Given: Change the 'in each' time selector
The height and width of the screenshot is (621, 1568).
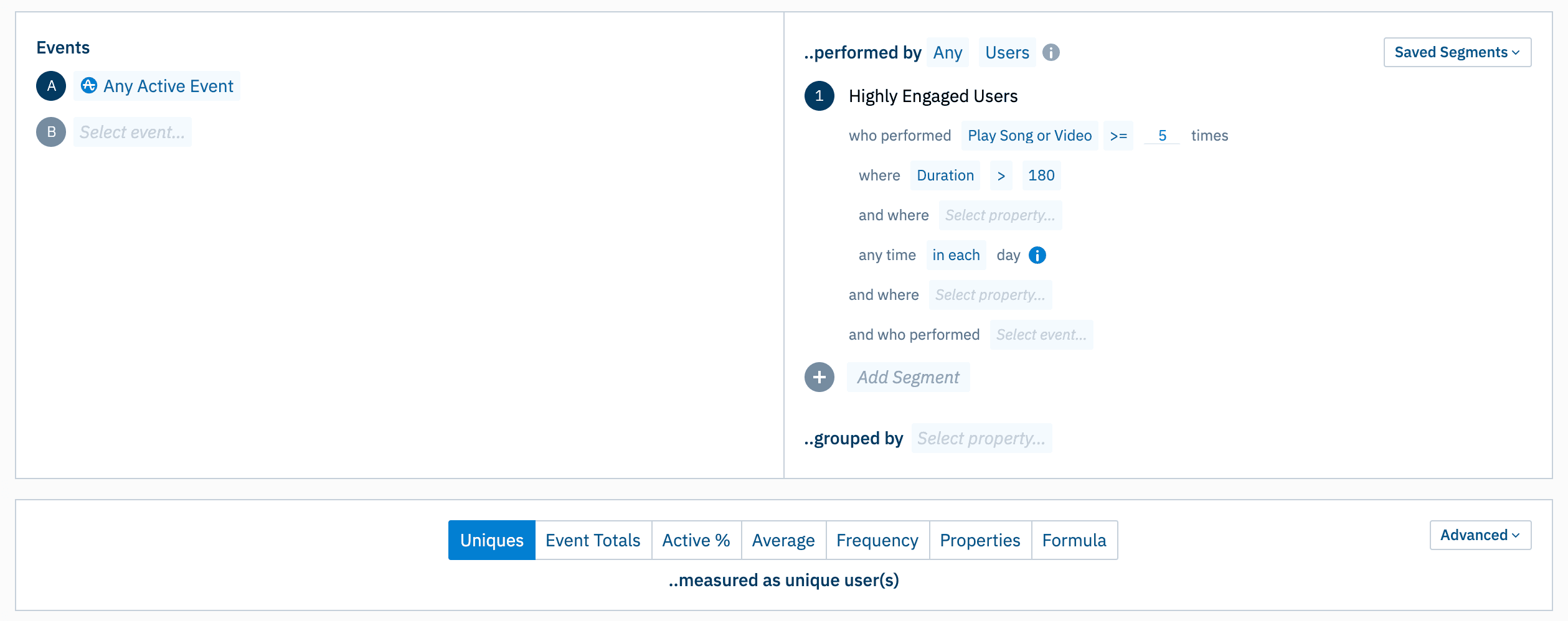Looking at the screenshot, I should click(x=956, y=255).
